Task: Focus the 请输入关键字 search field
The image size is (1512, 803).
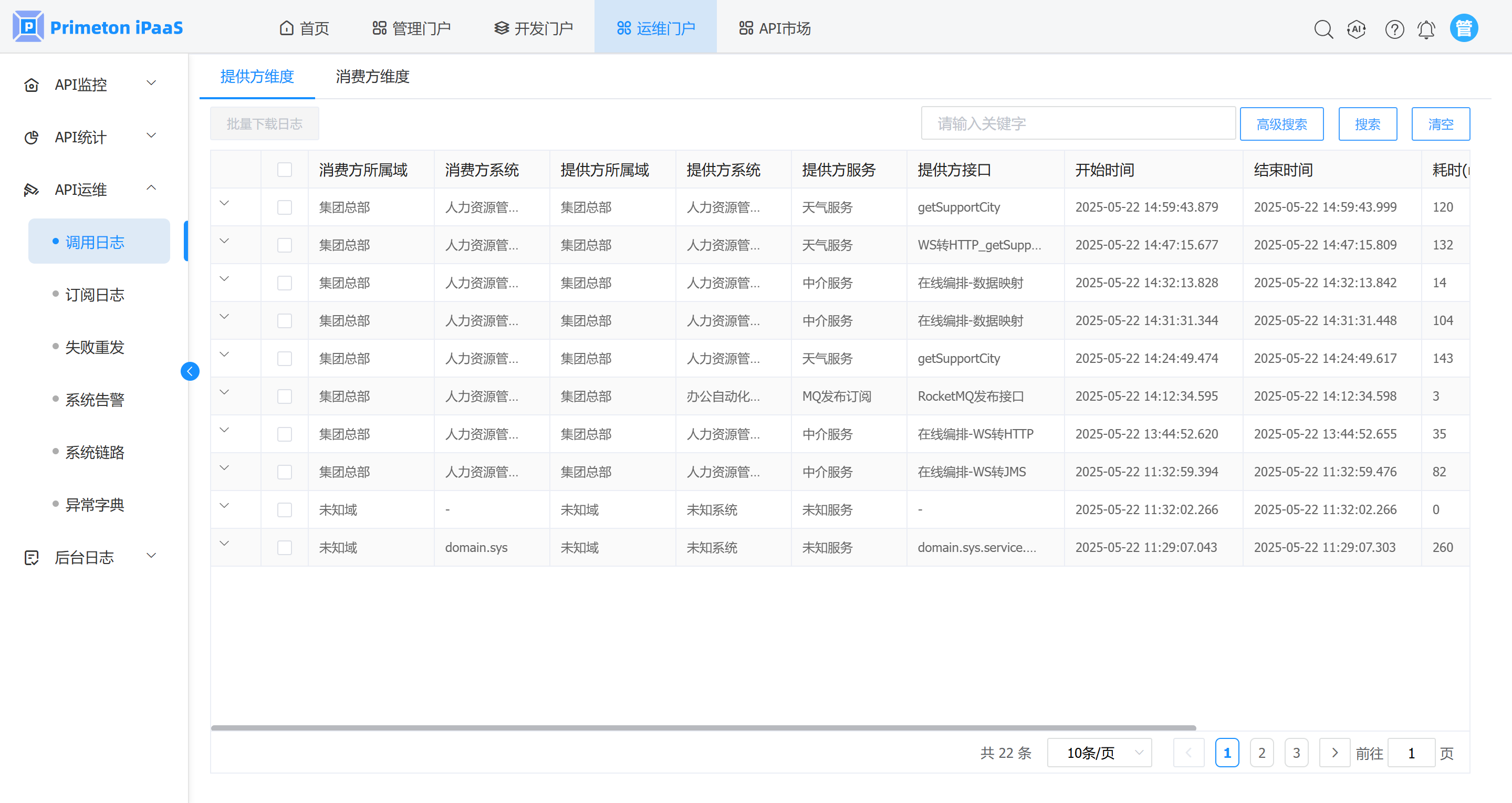Action: coord(1078,124)
